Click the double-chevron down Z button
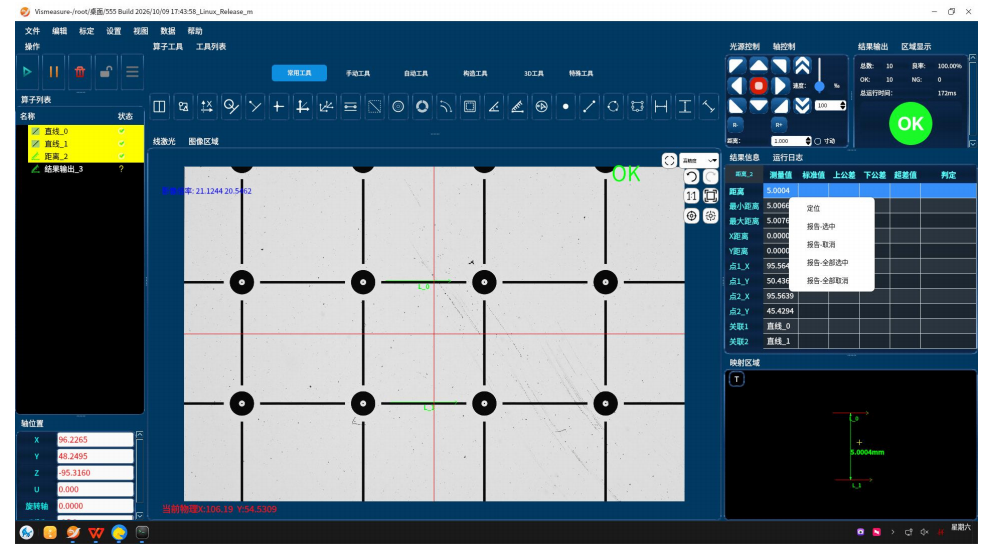 (802, 105)
